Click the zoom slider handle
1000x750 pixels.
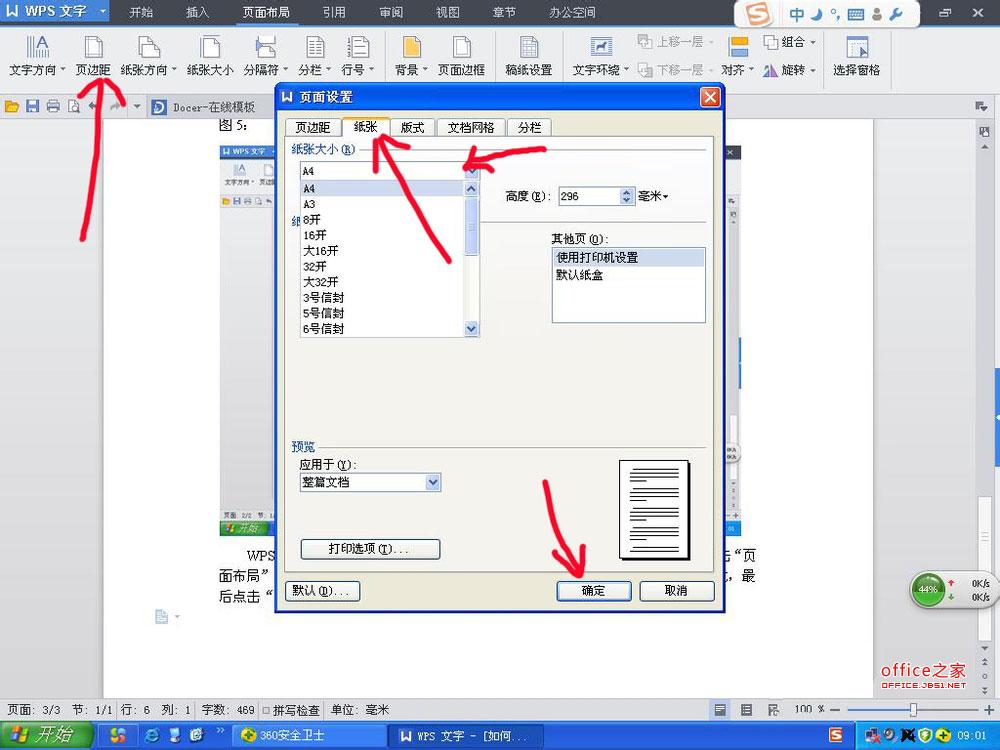click(x=913, y=710)
